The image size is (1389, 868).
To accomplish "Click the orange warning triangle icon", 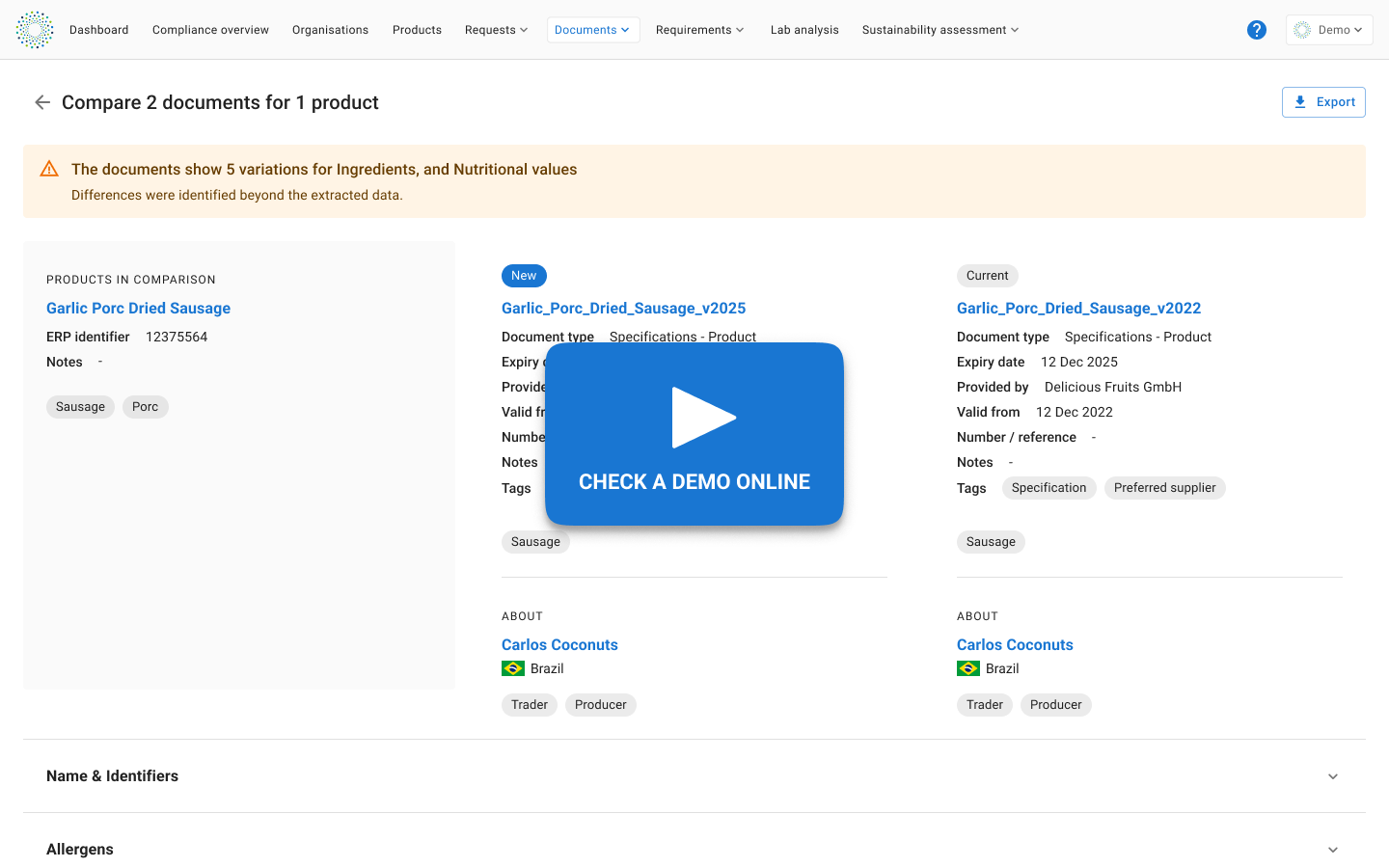I will point(49,170).
